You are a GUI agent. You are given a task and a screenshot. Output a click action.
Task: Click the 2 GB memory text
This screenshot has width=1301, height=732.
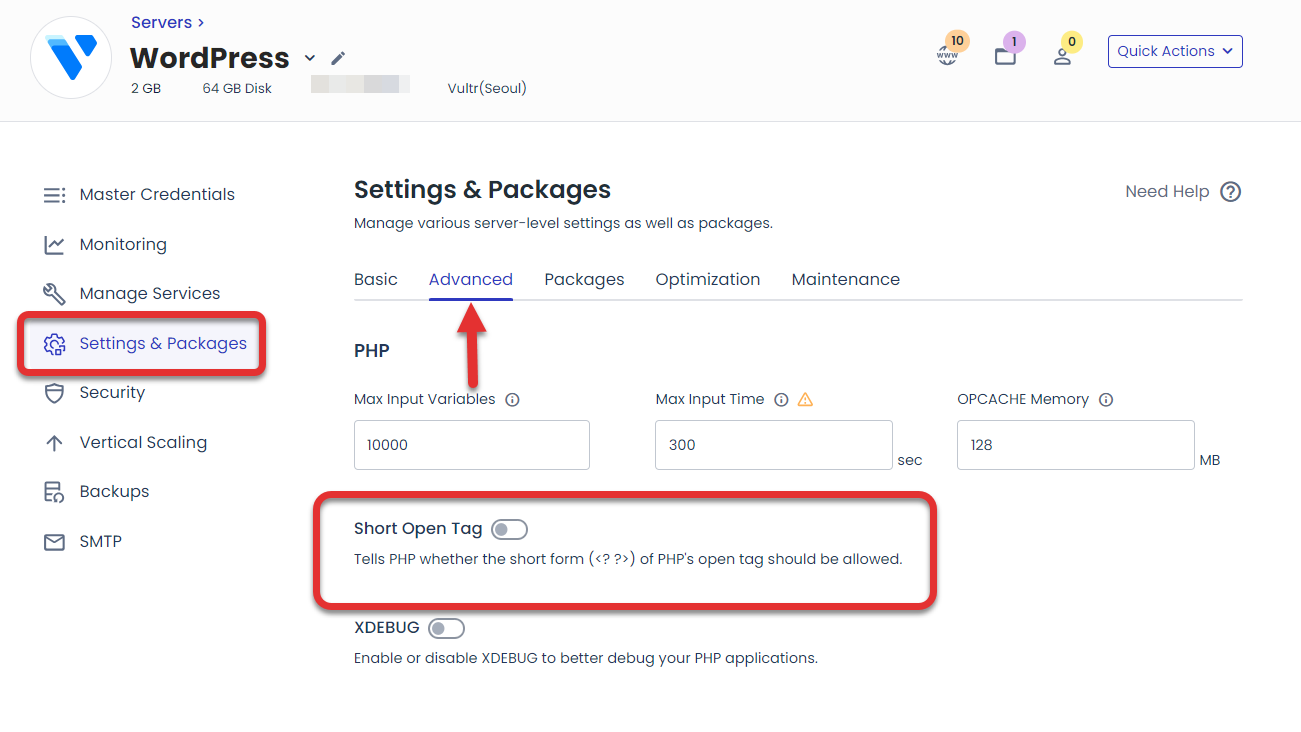click(x=146, y=88)
